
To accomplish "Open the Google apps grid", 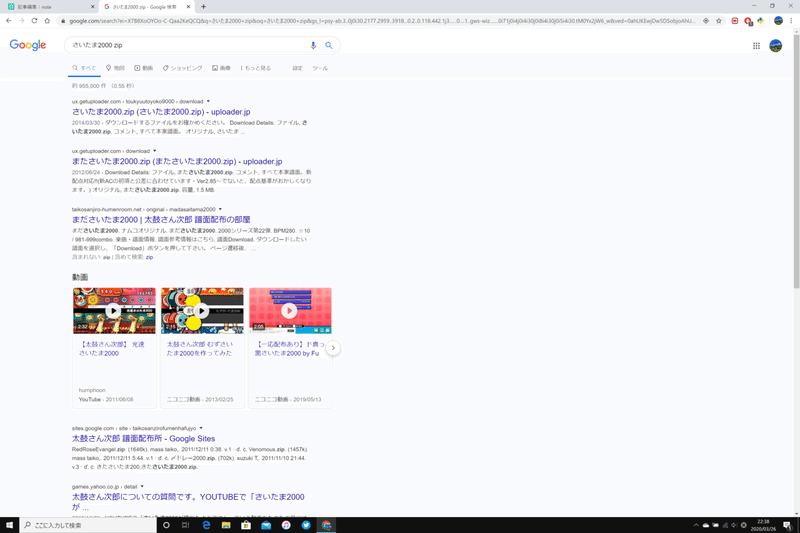I will click(x=756, y=46).
